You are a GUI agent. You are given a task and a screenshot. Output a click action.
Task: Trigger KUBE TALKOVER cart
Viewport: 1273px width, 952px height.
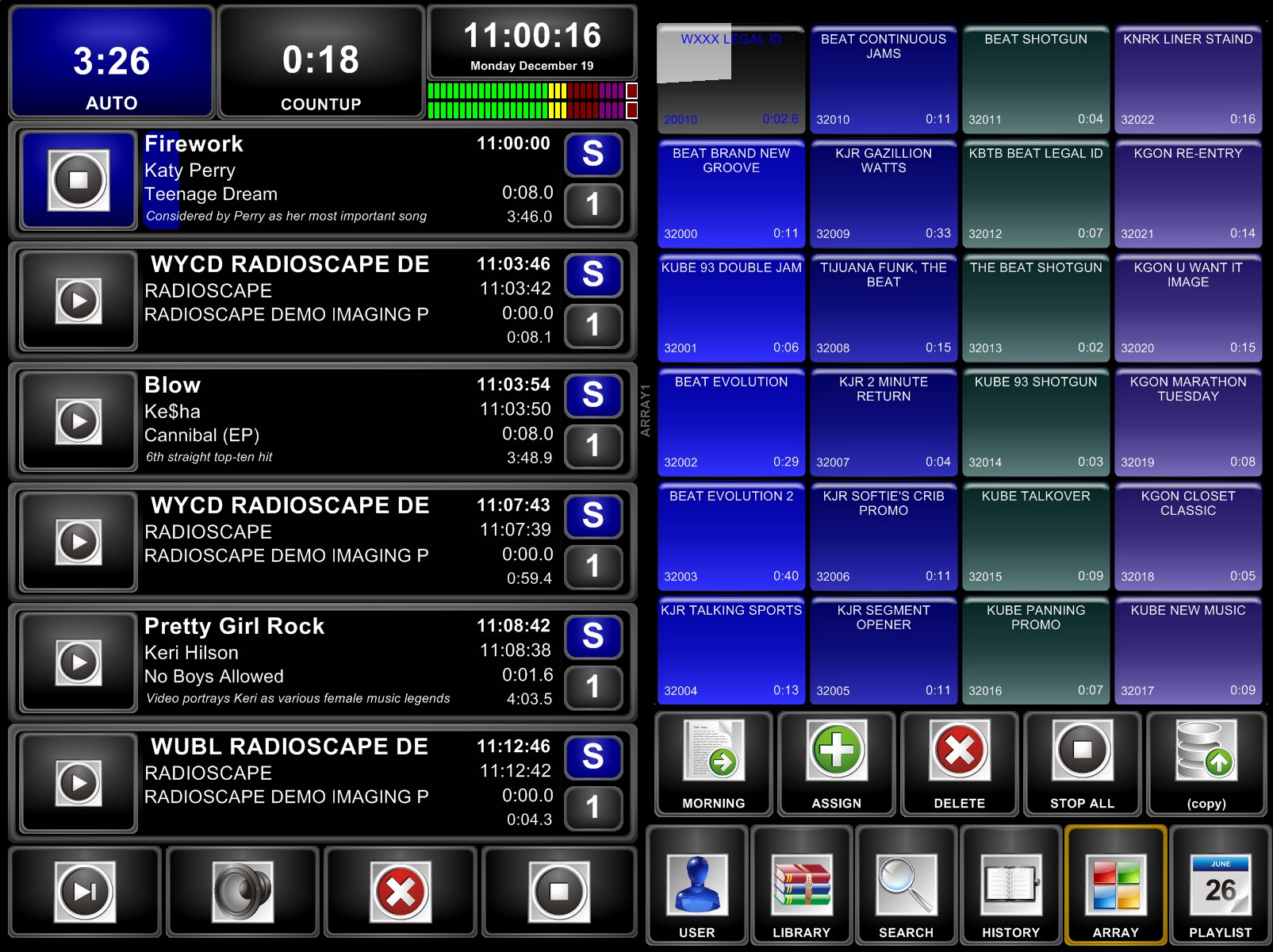click(1036, 536)
